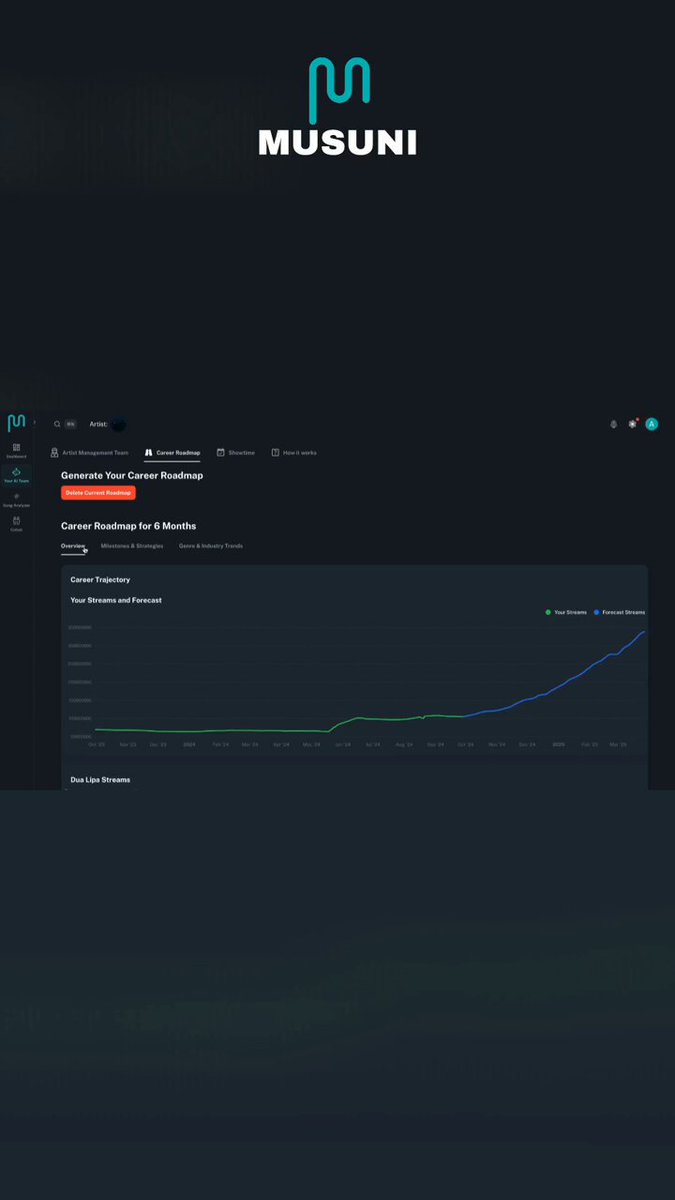The image size is (675, 1200).
Task: Click the Delete Current Roadmap button
Action: coord(98,493)
